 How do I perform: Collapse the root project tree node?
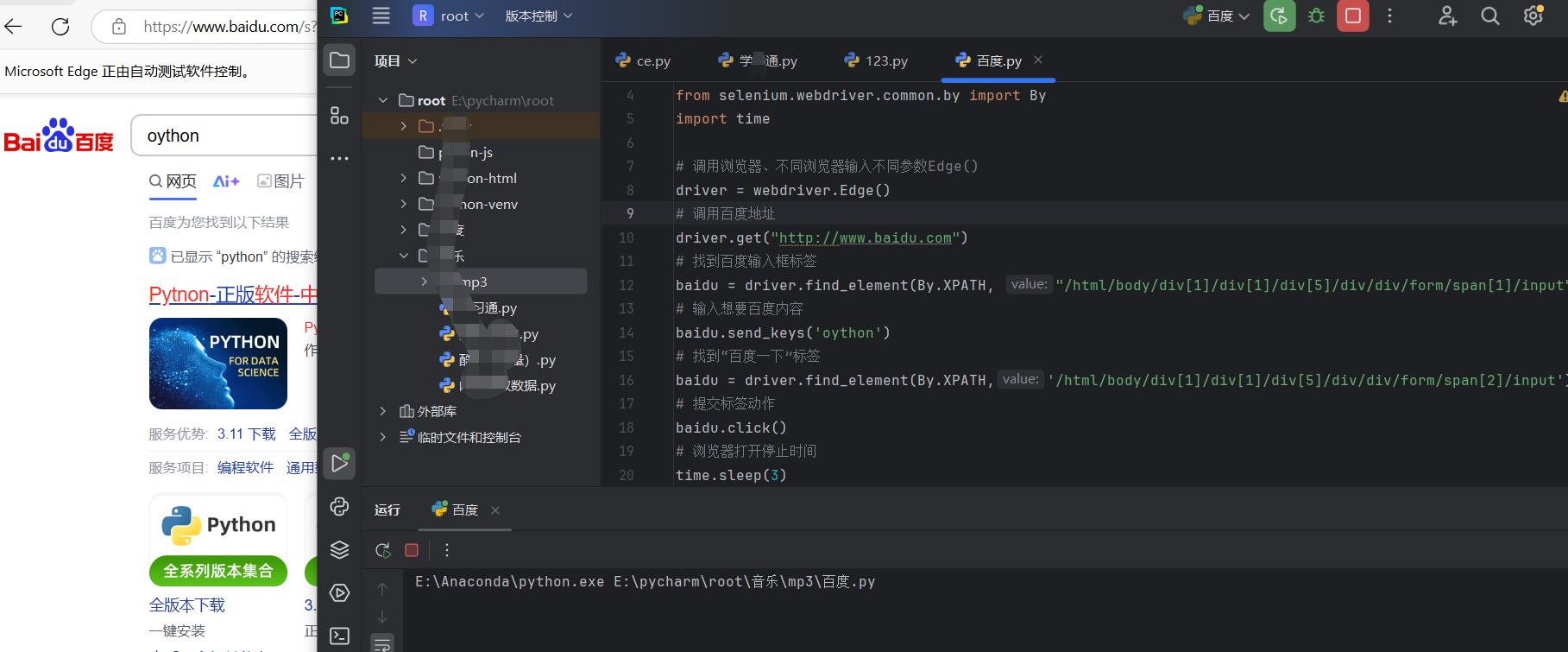pyautogui.click(x=383, y=101)
